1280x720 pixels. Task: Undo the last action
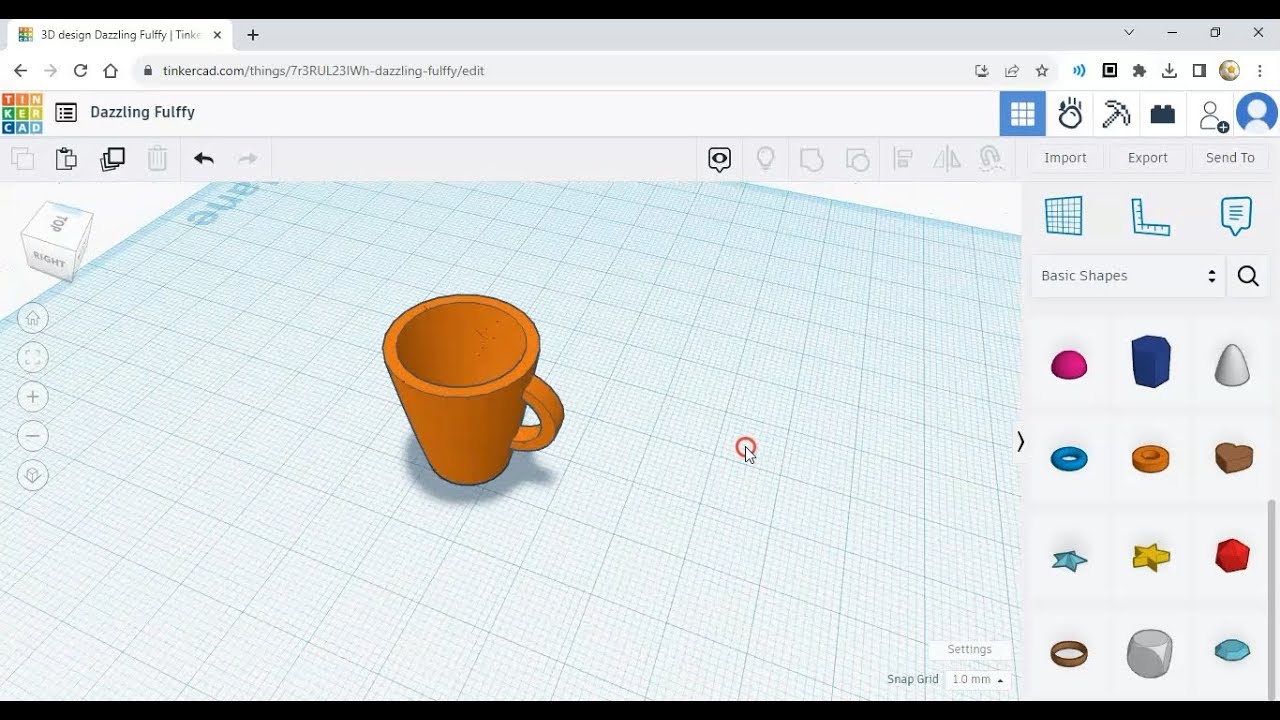(x=204, y=159)
